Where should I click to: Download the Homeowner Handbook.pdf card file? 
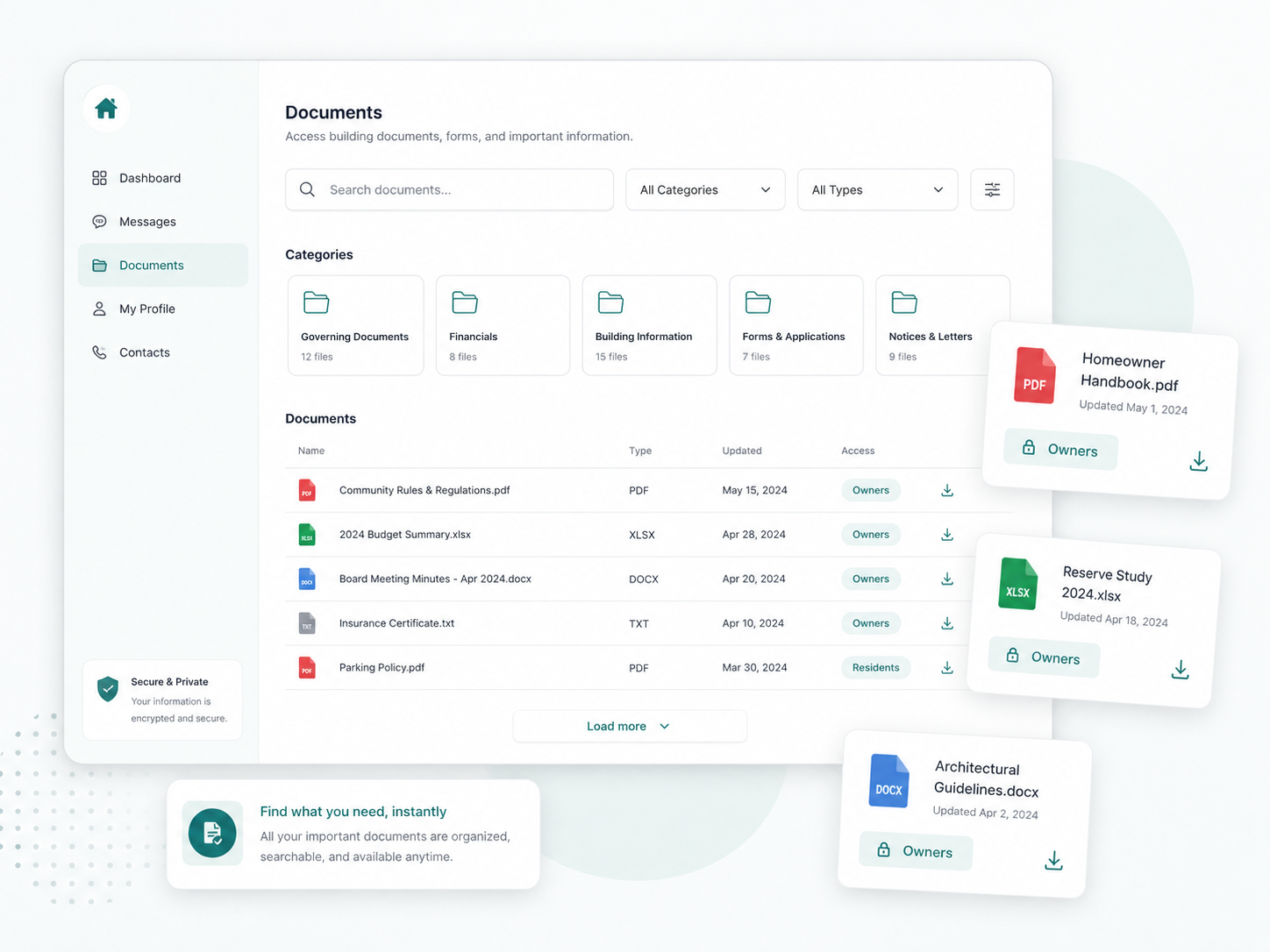[1198, 461]
